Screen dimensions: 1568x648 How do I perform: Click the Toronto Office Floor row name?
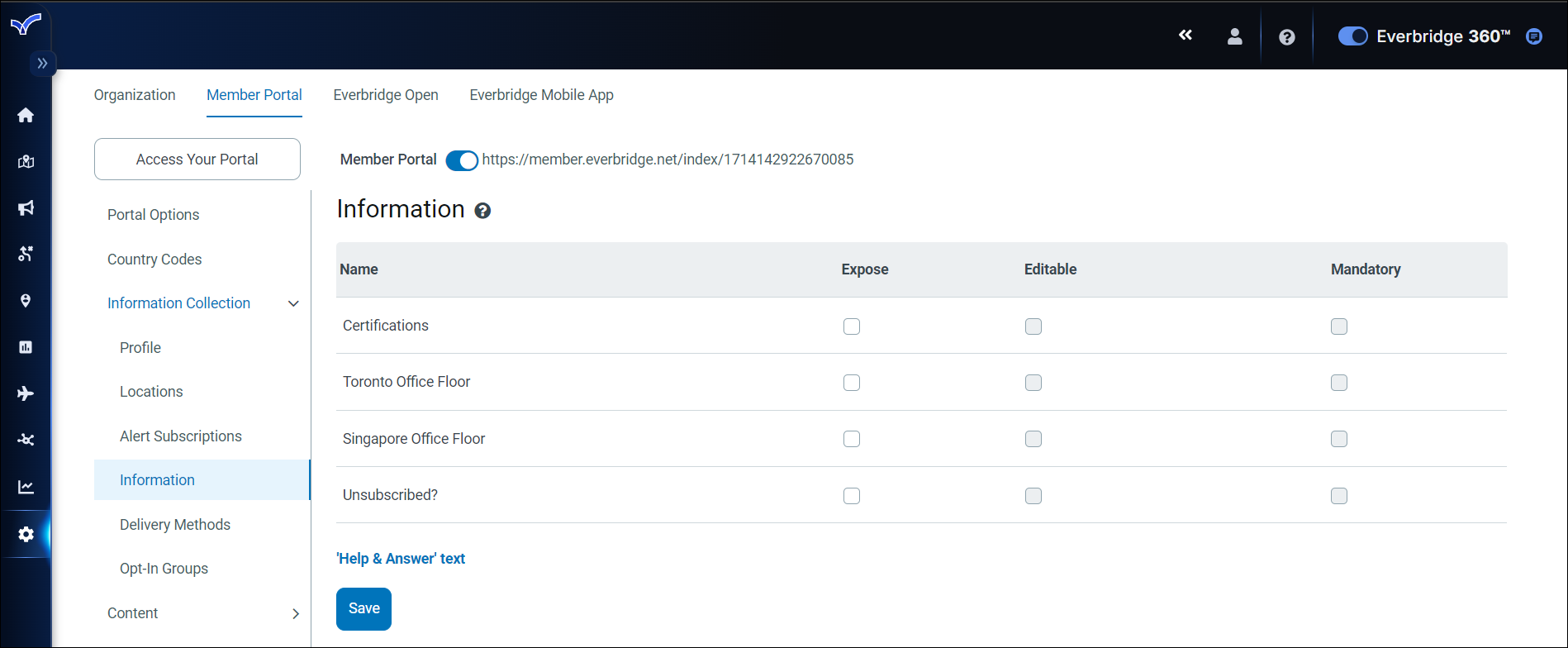(x=406, y=382)
